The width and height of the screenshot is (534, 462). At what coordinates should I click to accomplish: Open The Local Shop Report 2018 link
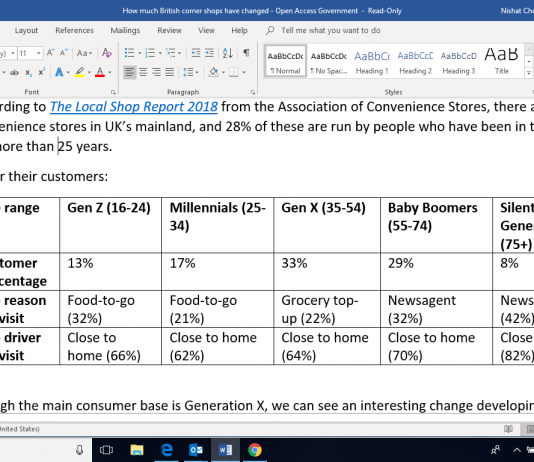(x=134, y=107)
